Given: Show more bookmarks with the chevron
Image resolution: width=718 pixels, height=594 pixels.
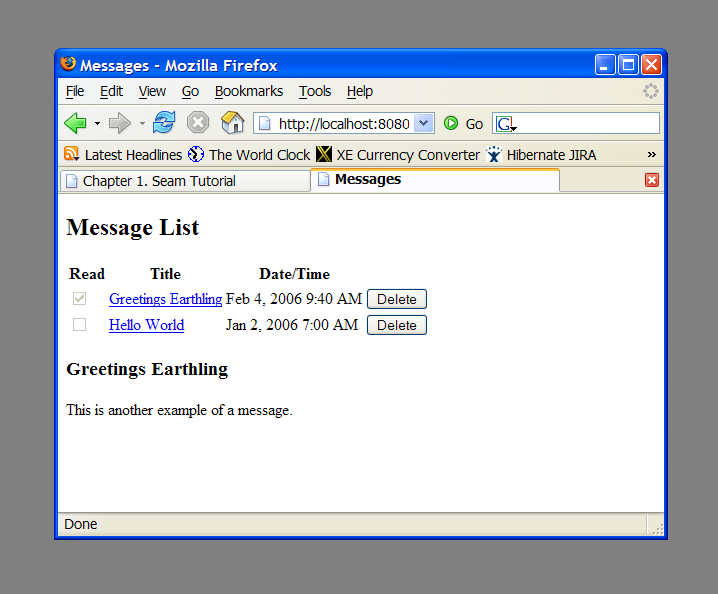Looking at the screenshot, I should click(652, 154).
